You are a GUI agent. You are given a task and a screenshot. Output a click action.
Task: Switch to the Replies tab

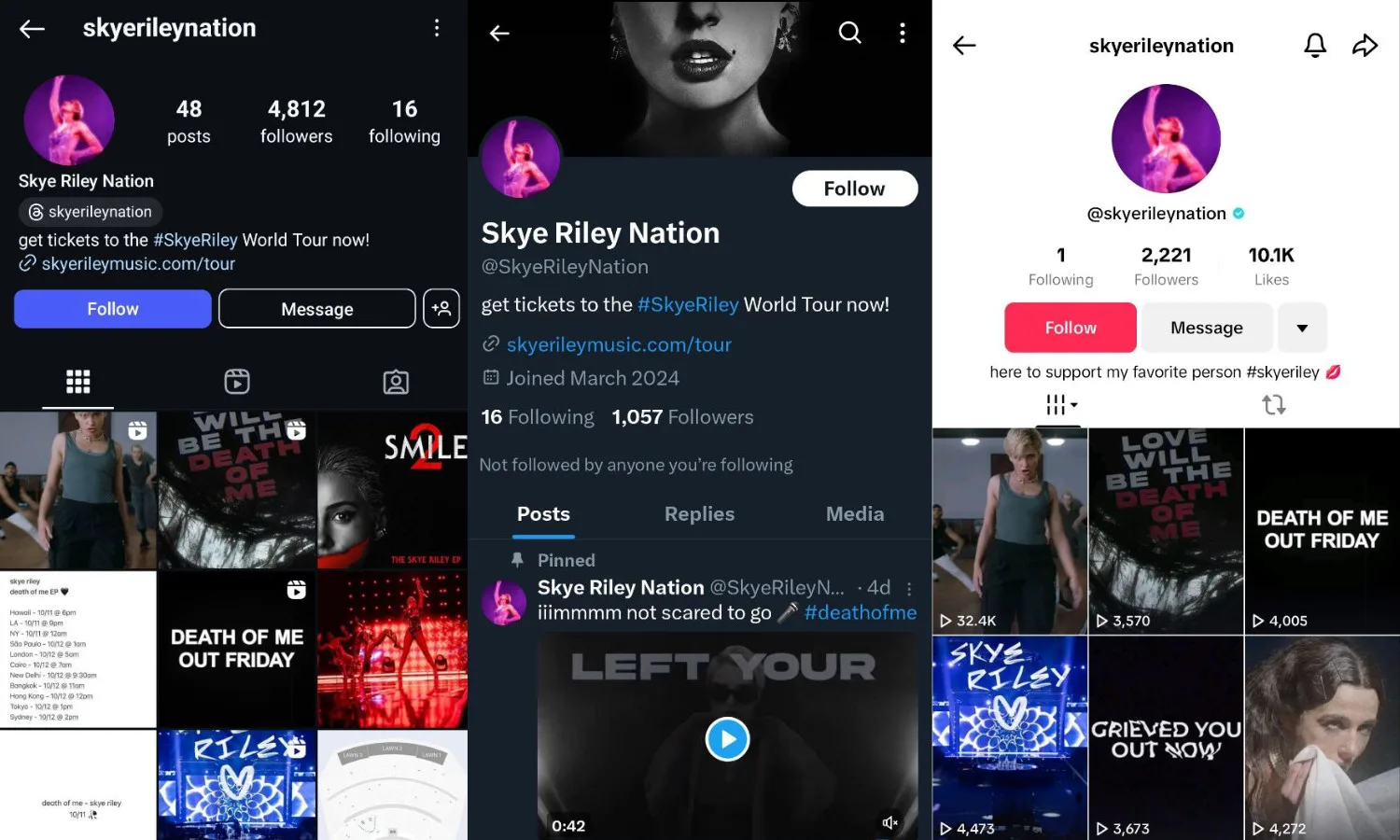(699, 514)
